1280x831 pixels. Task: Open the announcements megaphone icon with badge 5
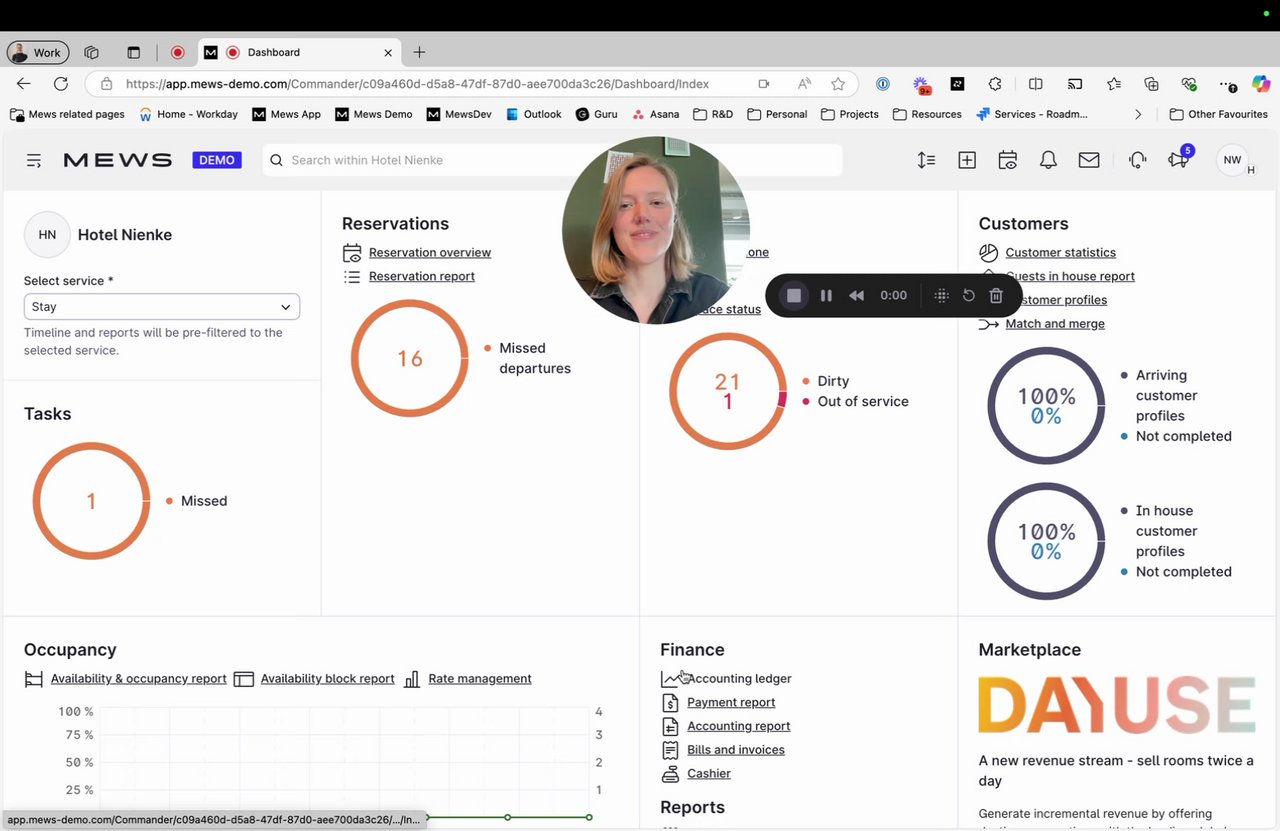click(1179, 158)
